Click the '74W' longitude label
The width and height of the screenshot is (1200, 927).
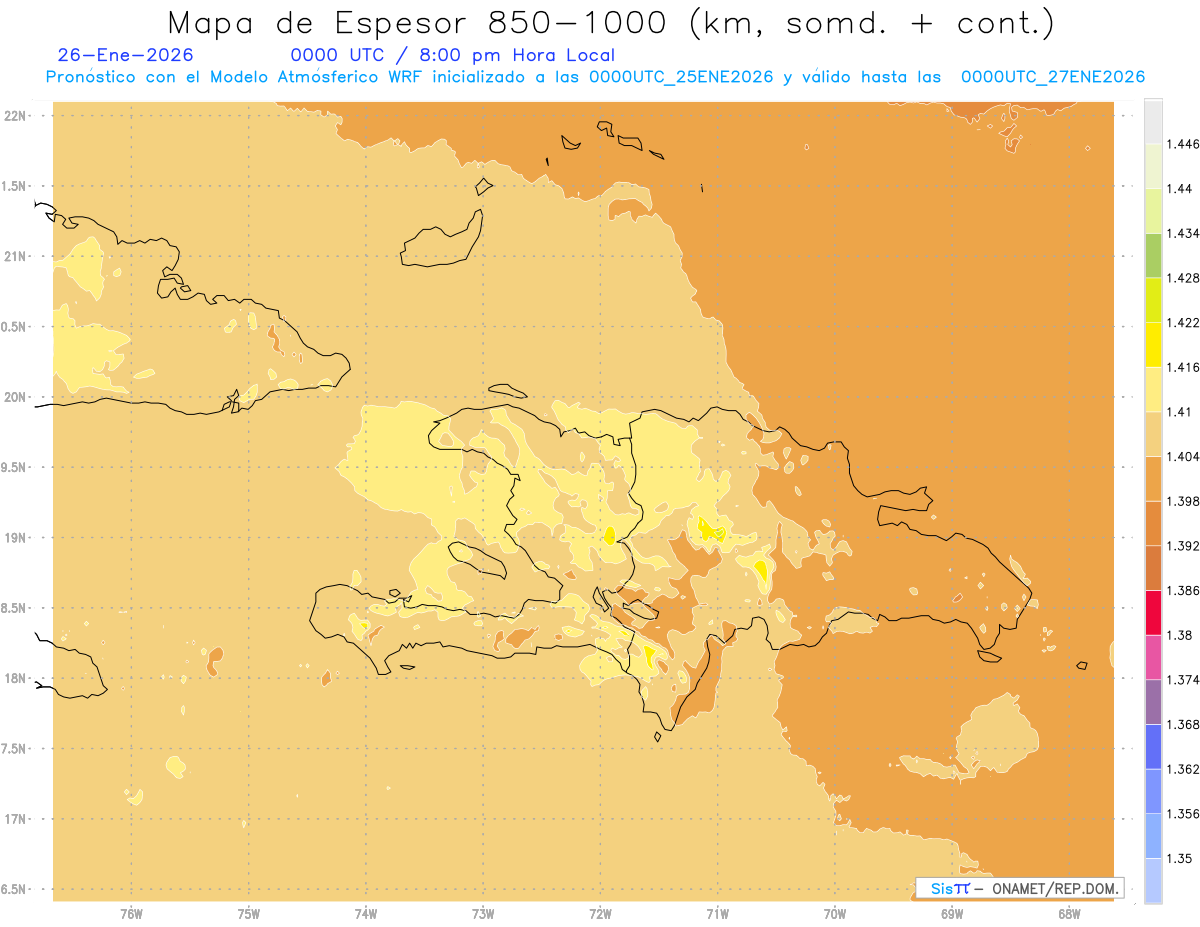[366, 913]
